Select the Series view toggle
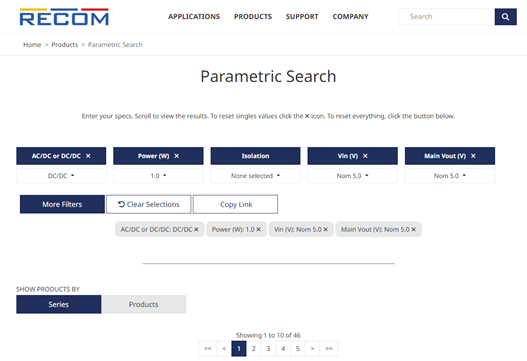 click(x=58, y=305)
